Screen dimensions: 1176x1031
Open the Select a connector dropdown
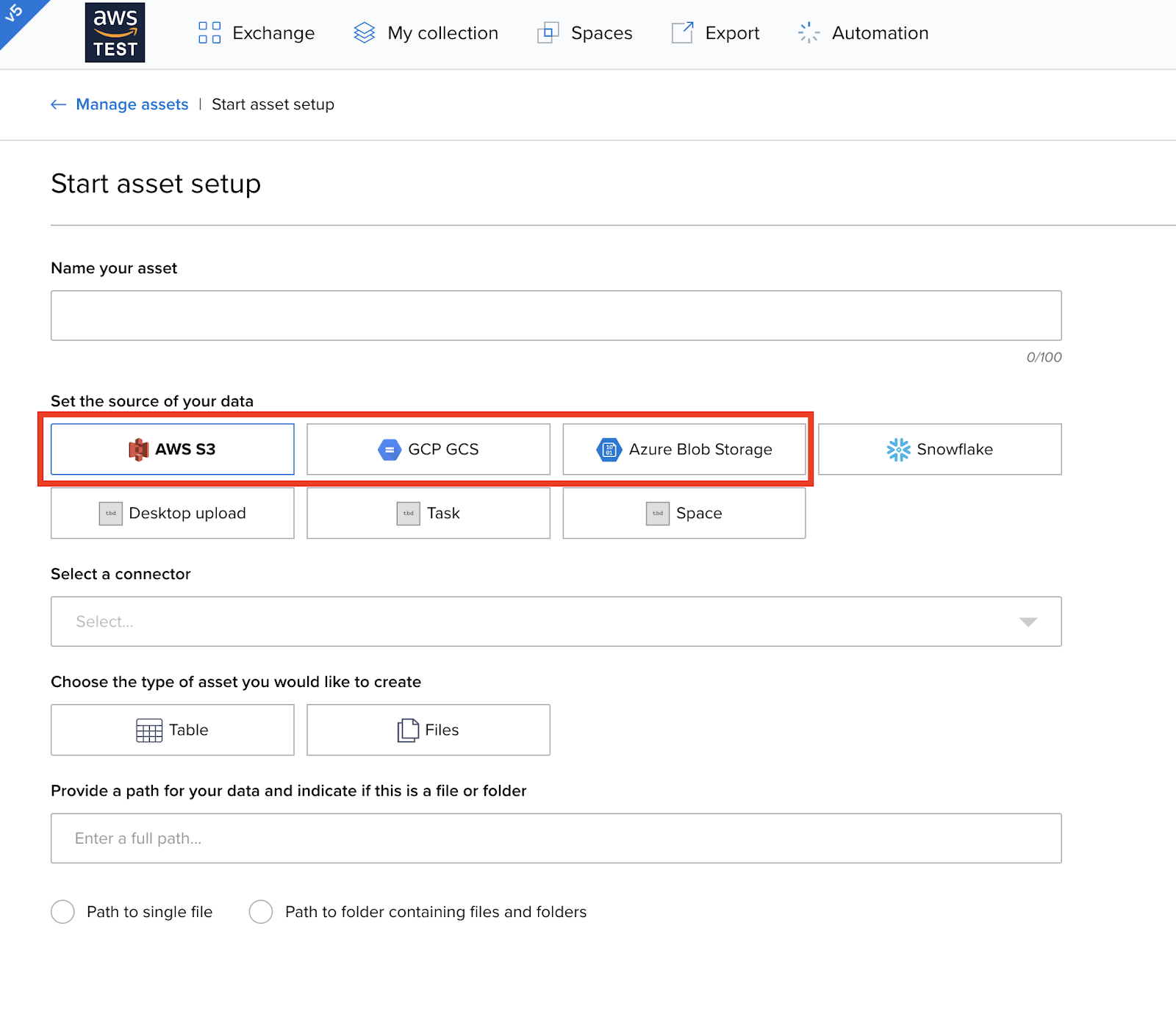[x=556, y=622]
